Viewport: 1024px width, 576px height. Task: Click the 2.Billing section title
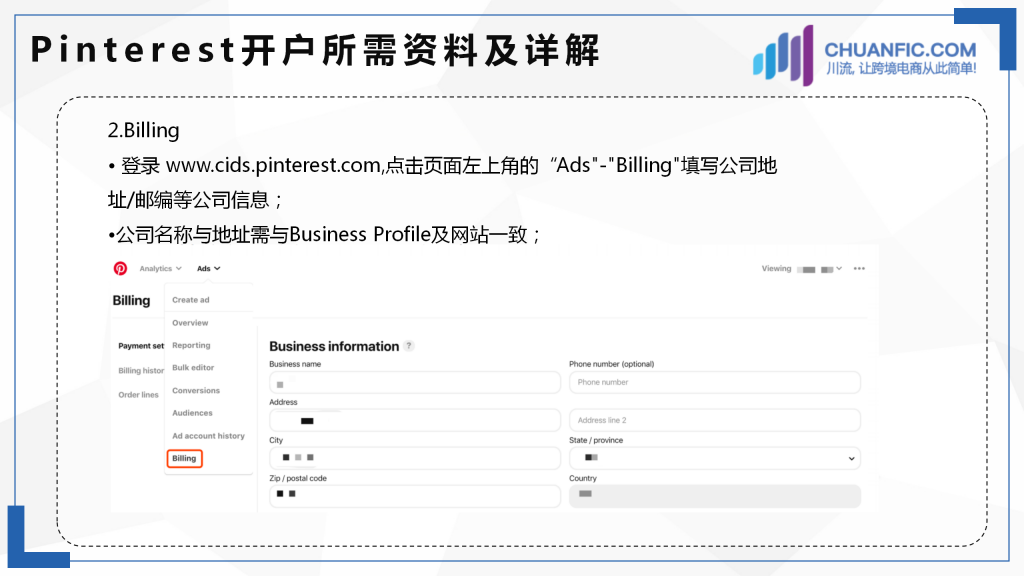click(x=143, y=130)
